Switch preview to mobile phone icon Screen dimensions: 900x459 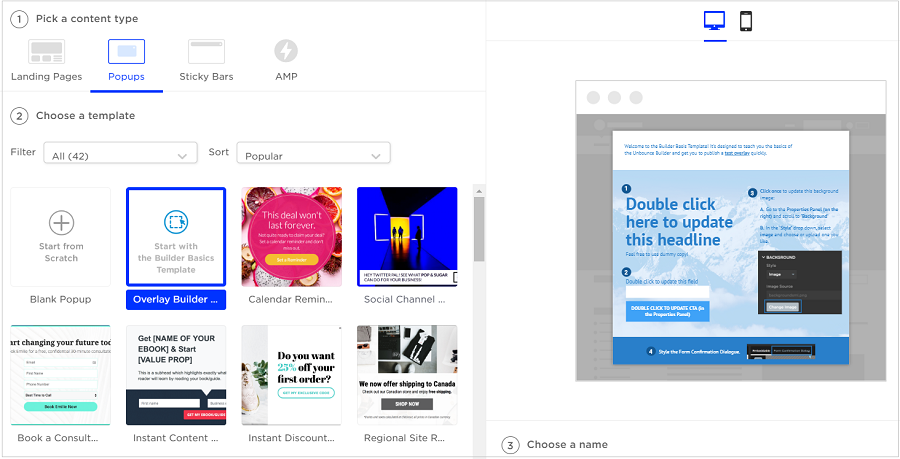point(746,21)
